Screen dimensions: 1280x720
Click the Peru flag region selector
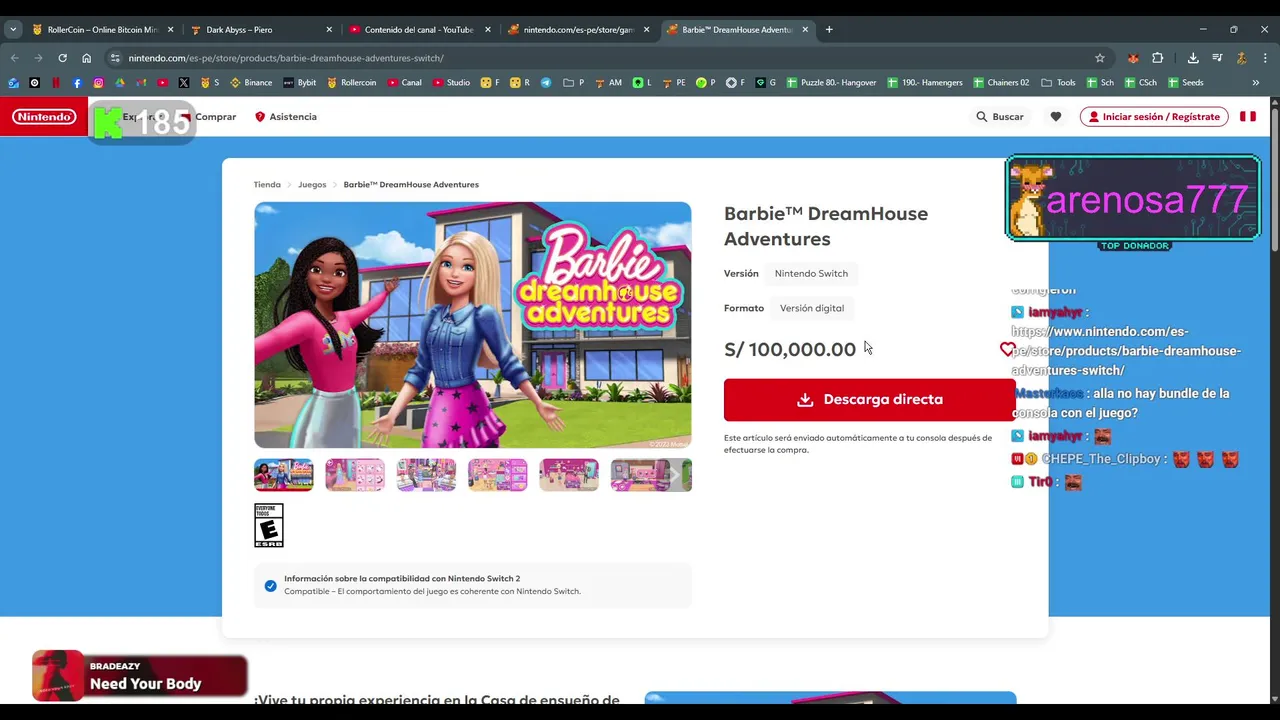click(x=1248, y=117)
